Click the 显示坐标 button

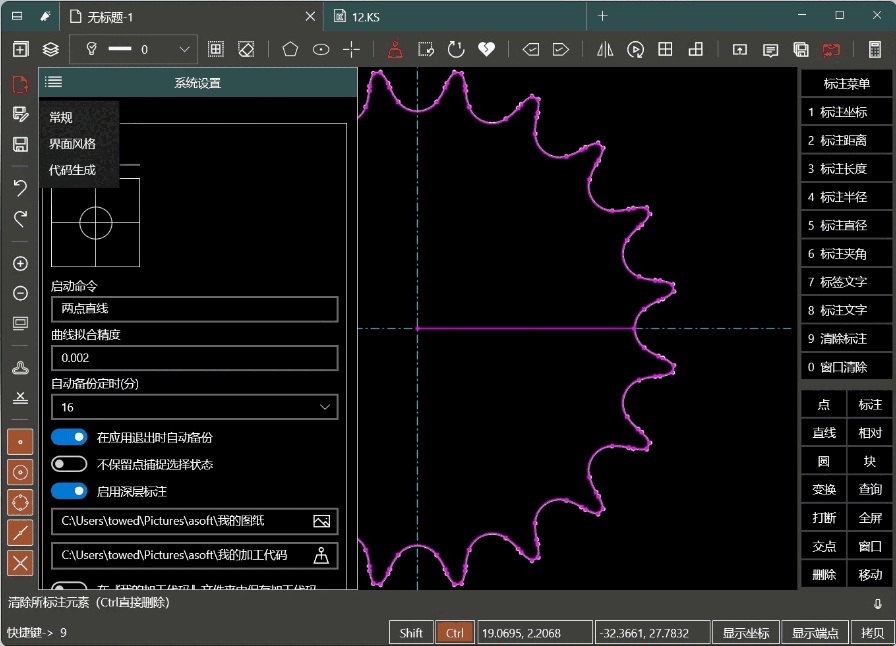tap(746, 633)
